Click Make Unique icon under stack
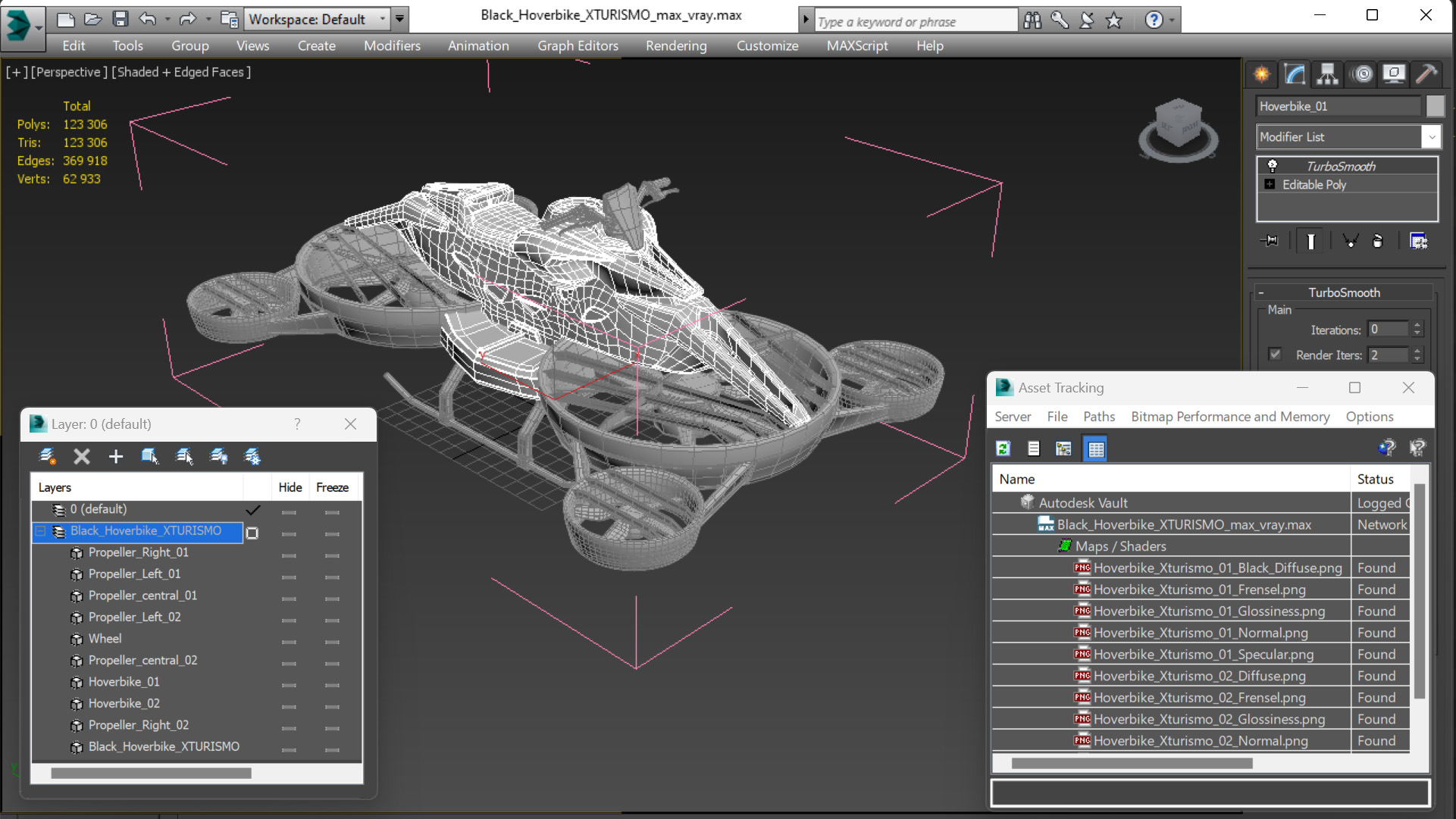The width and height of the screenshot is (1456, 819). (x=1350, y=241)
